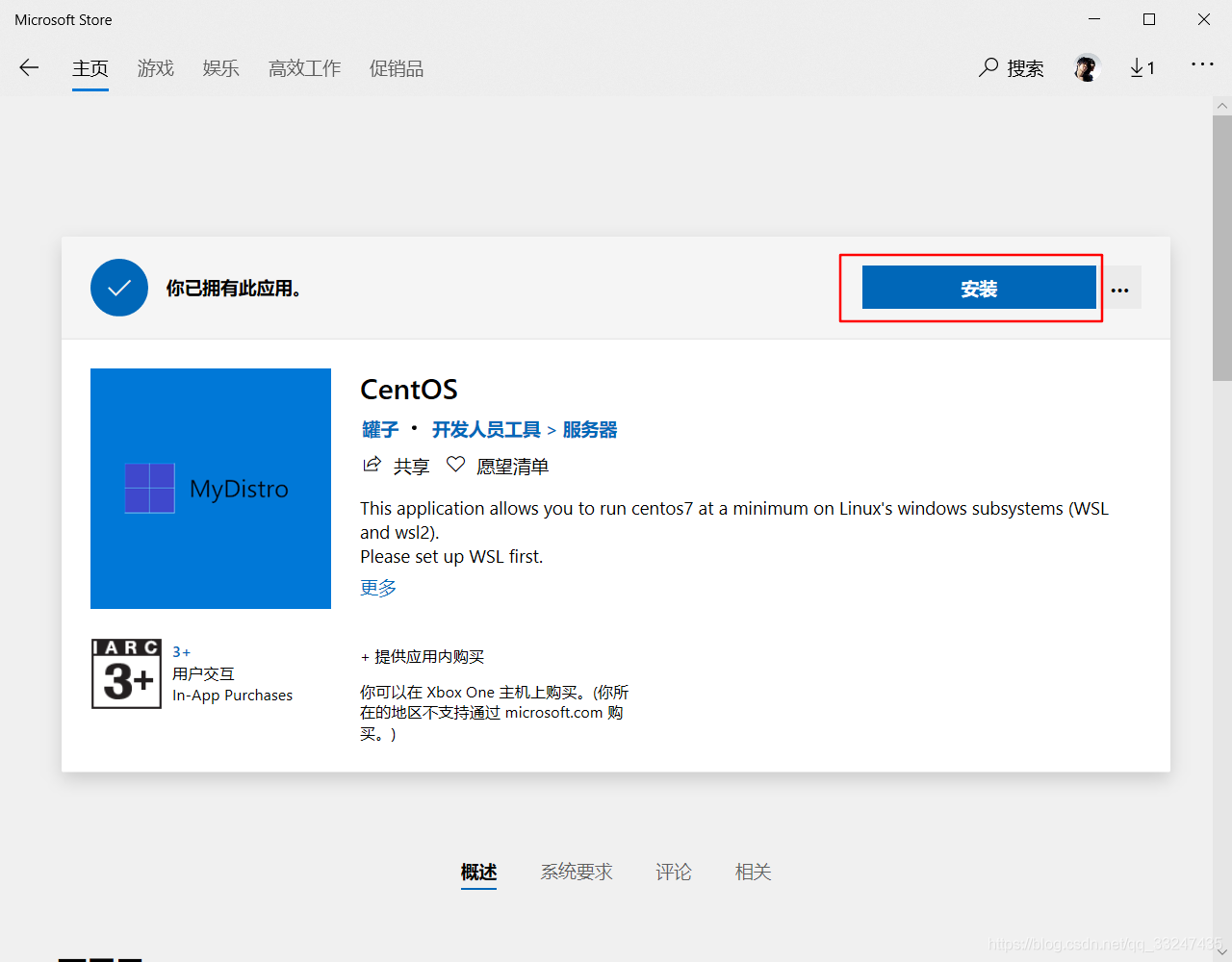Open more options beside the install button
1232x962 pixels.
(x=1119, y=288)
